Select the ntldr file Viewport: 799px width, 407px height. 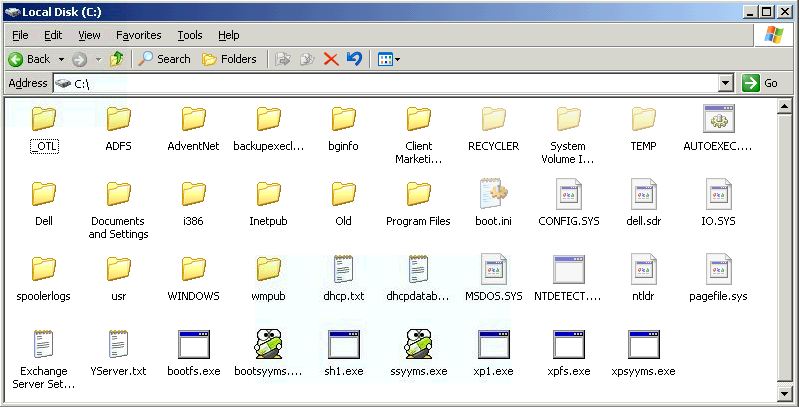coord(643,278)
